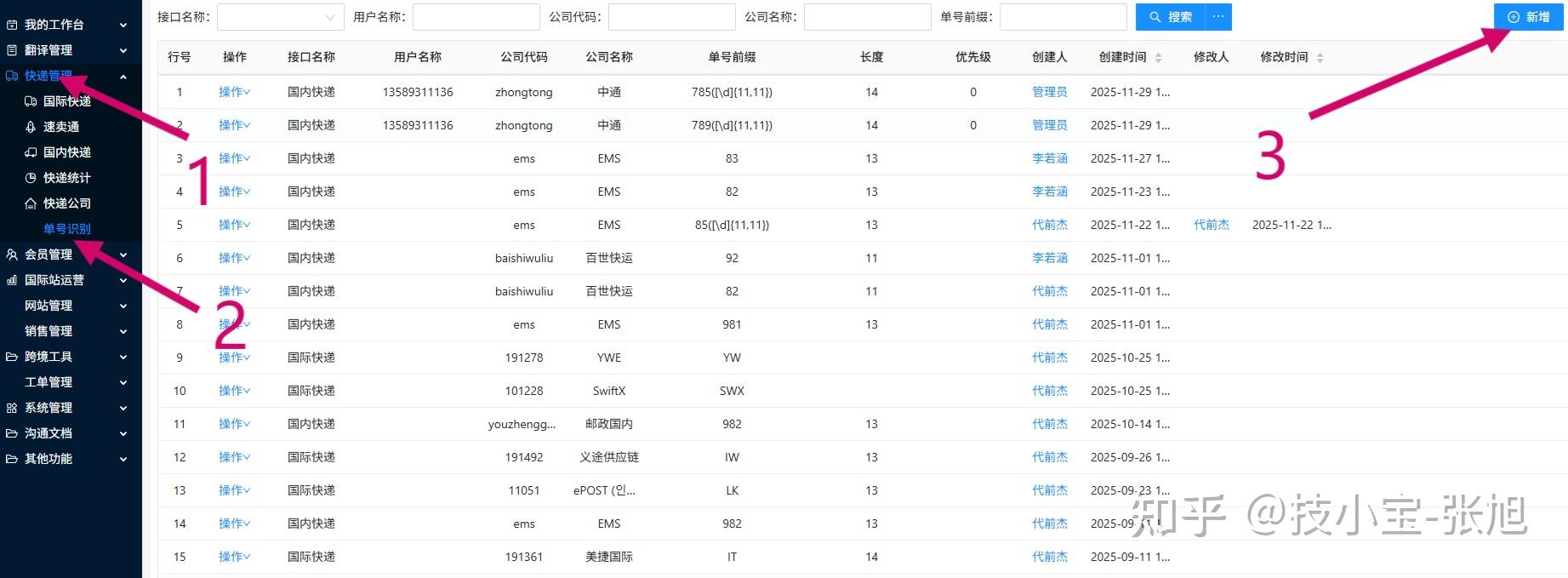Click the 速卖通 icon in sidebar
Viewport: 1568px width, 578px height.
31,127
